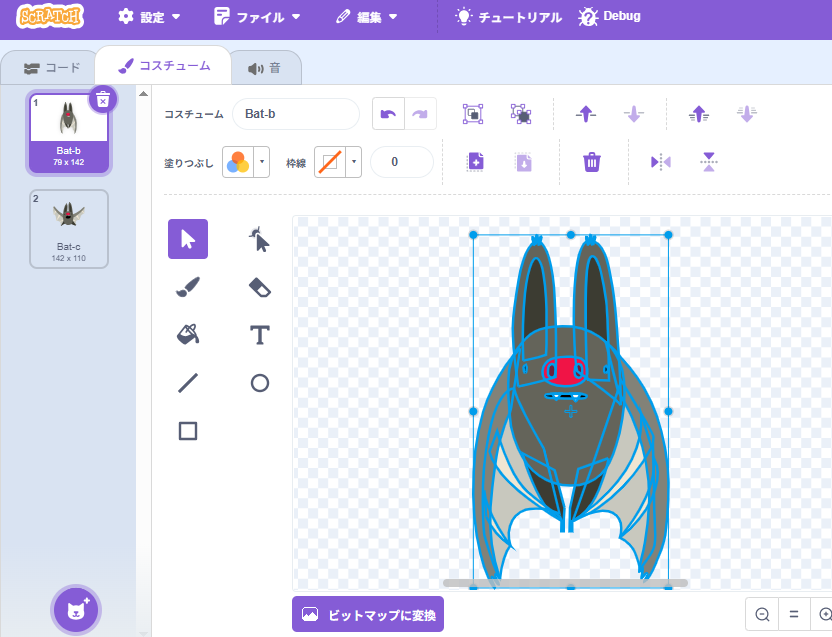Switch to the コスチューム tab
832x637 pixels.
pos(164,66)
